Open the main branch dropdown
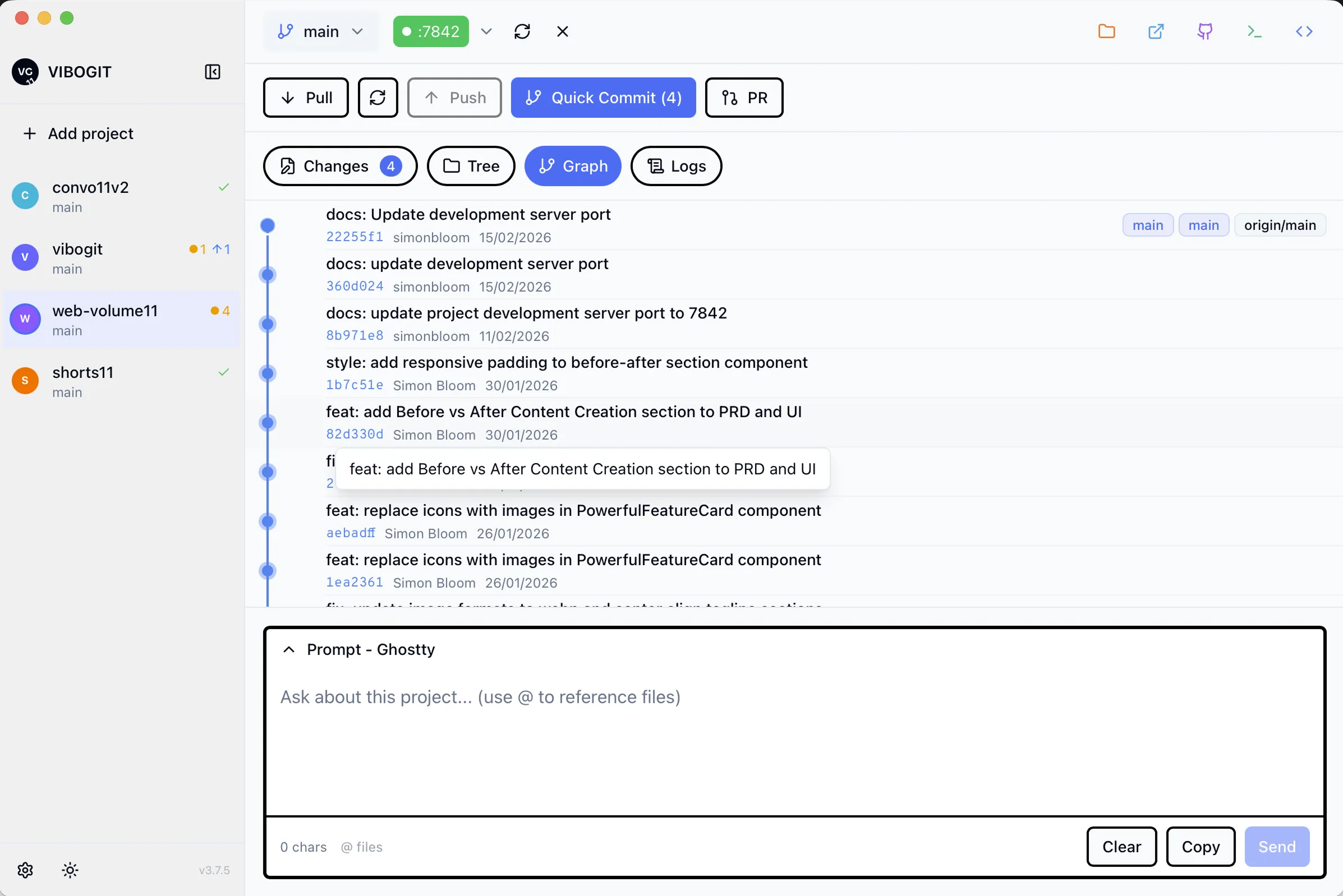Screen dimensions: 1343x896 pyautogui.click(x=321, y=31)
